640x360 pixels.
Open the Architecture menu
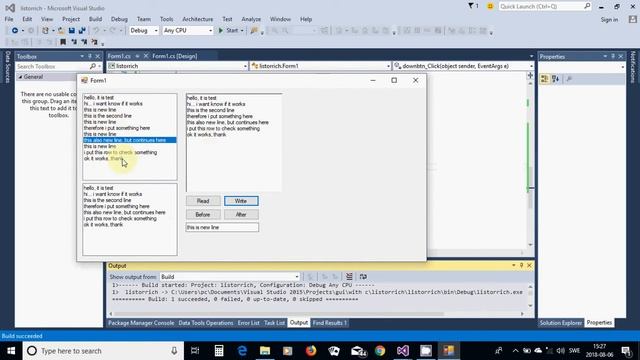(198, 19)
